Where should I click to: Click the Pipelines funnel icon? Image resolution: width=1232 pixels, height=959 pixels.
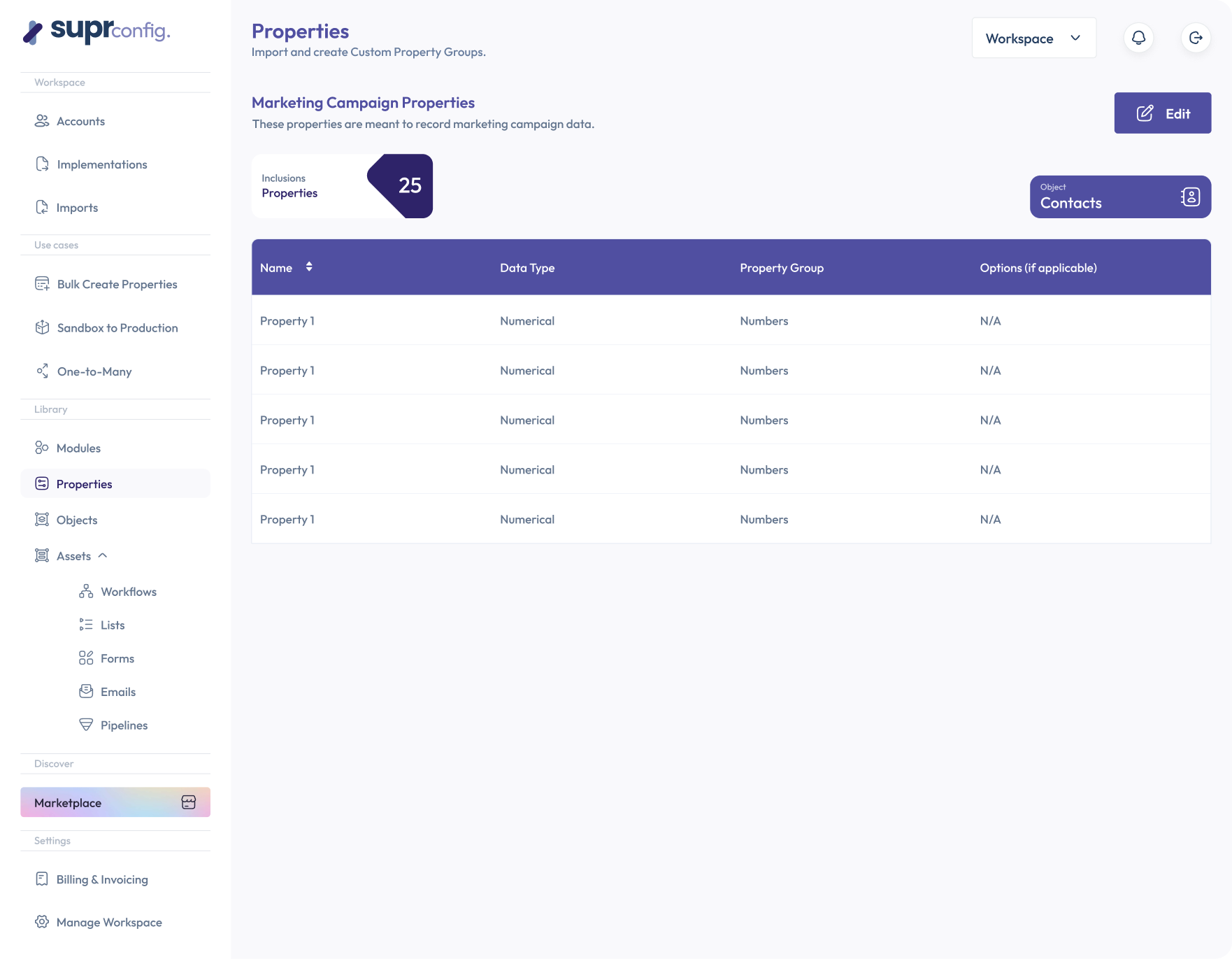coord(86,725)
